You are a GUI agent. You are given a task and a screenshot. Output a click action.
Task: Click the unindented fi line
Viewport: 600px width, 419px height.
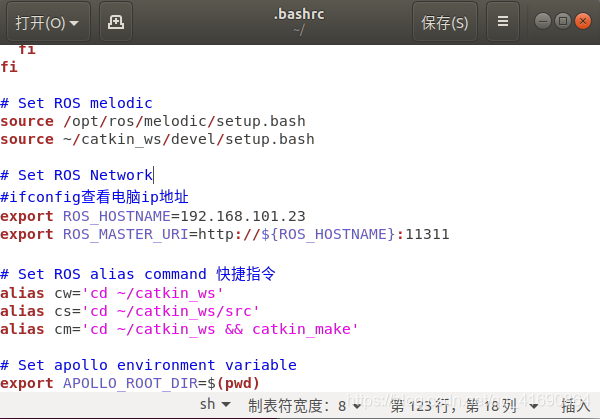click(x=9, y=67)
